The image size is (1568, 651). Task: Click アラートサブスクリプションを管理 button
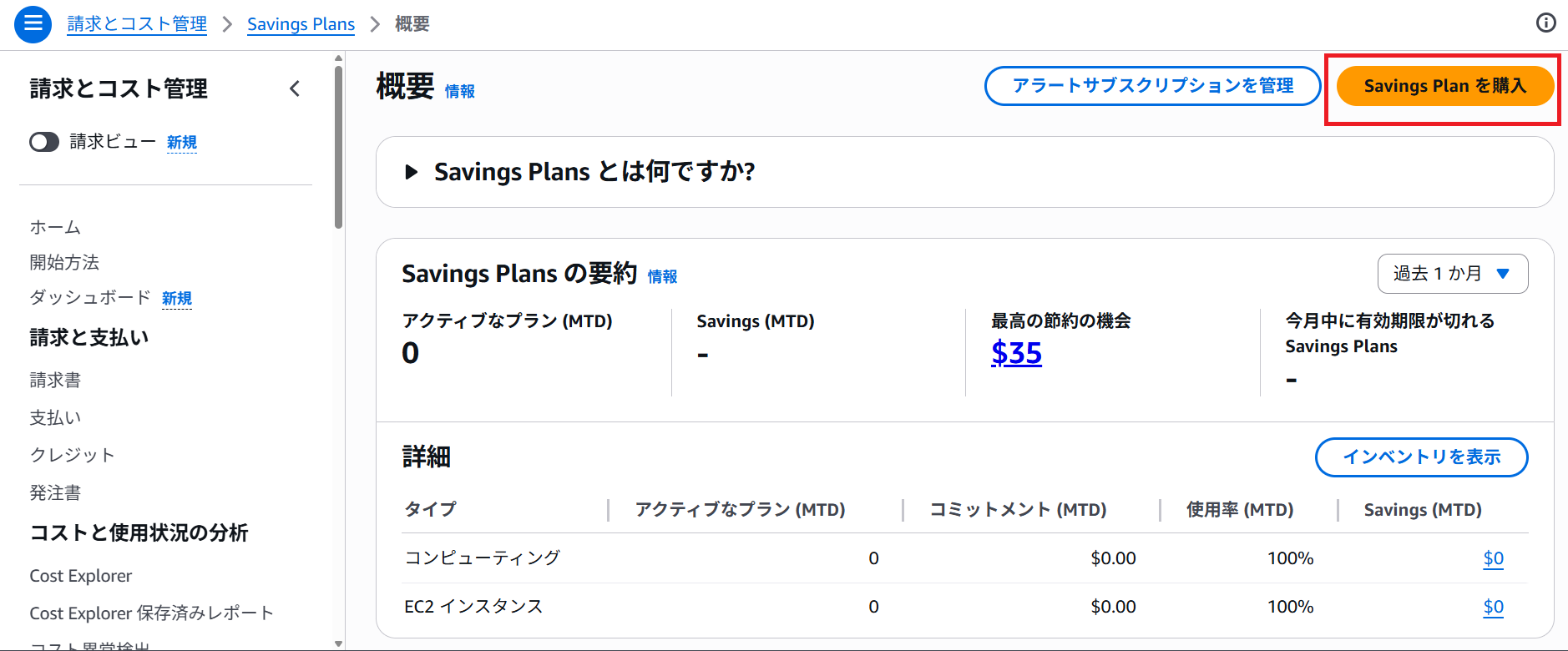tap(1152, 86)
